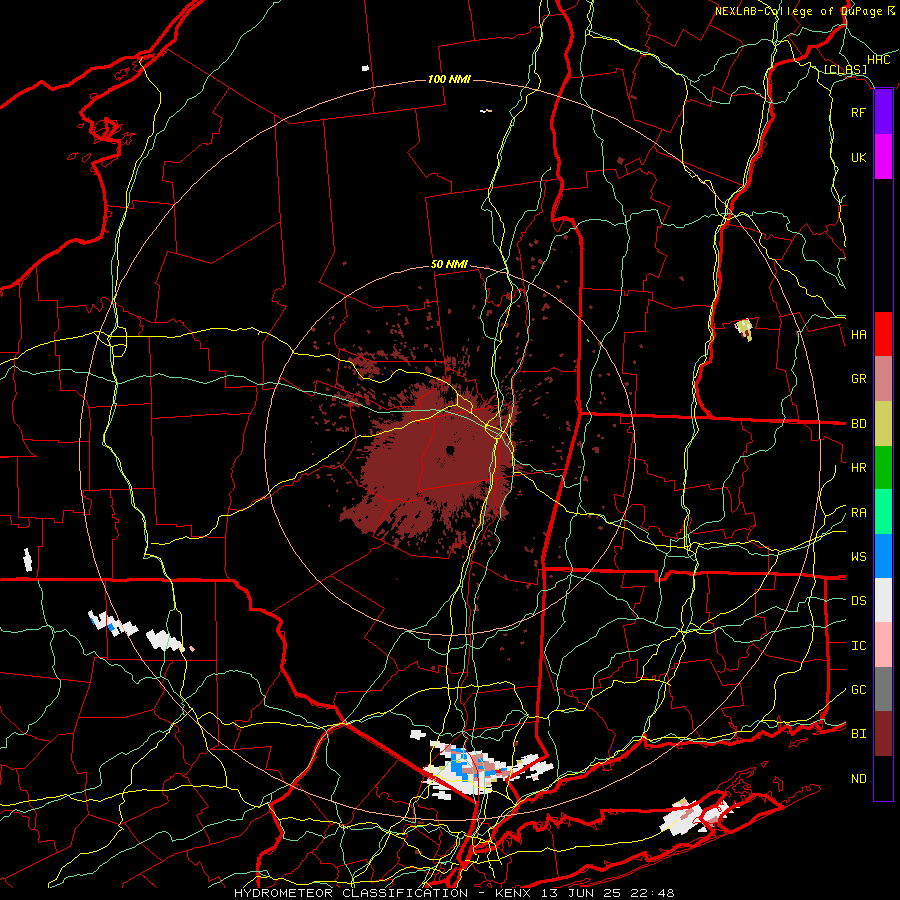Click the dark red BI legend swatch
The height and width of the screenshot is (900, 900).
883,734
